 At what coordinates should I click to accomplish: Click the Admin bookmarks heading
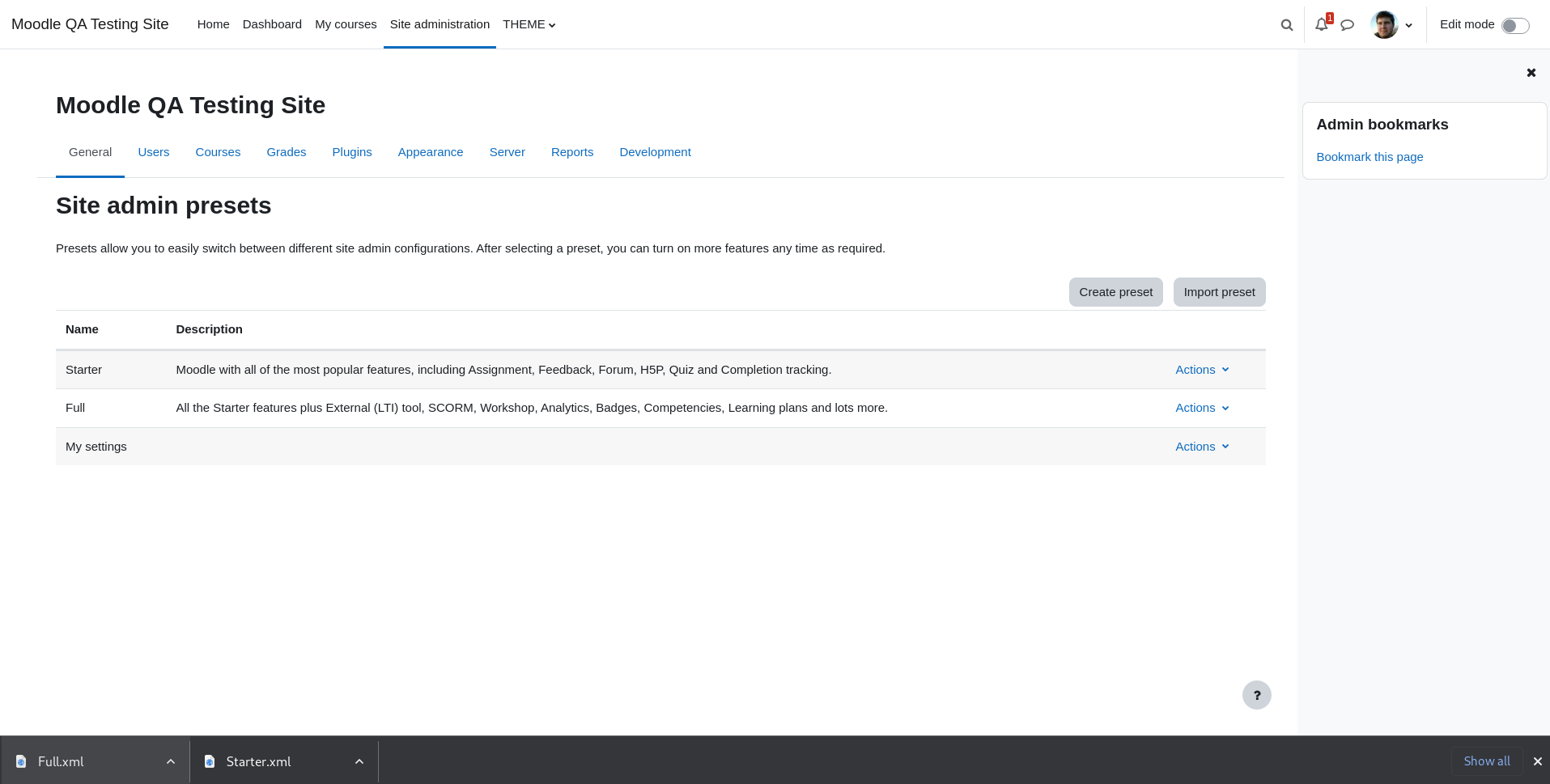click(1382, 125)
